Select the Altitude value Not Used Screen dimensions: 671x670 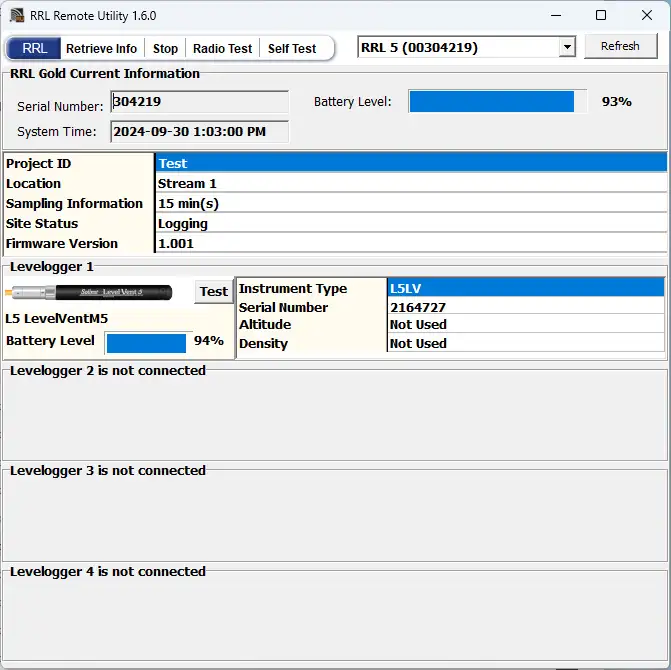(526, 325)
